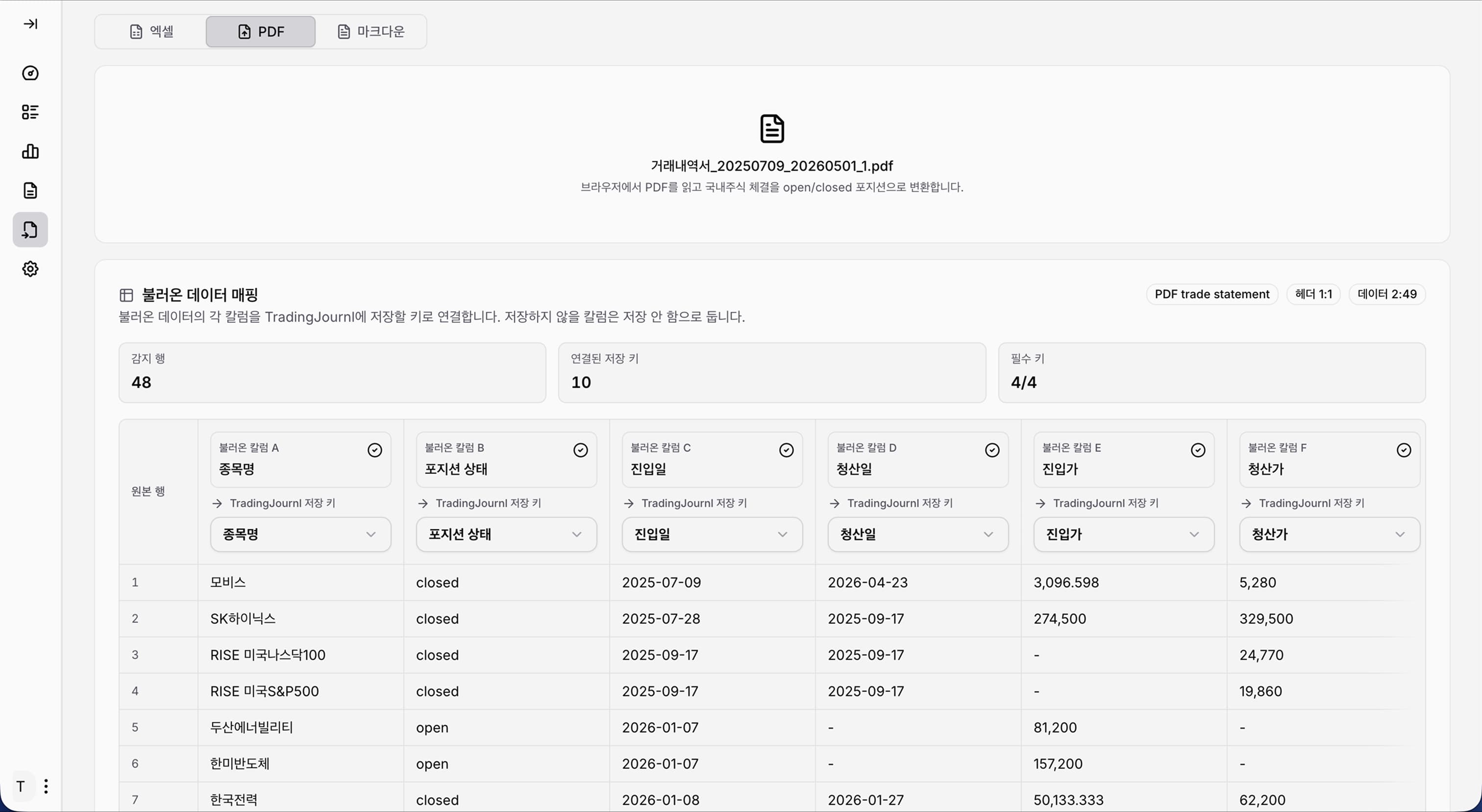The image size is (1482, 812).
Task: Open the 청산일 storage key dropdown
Action: tap(918, 534)
